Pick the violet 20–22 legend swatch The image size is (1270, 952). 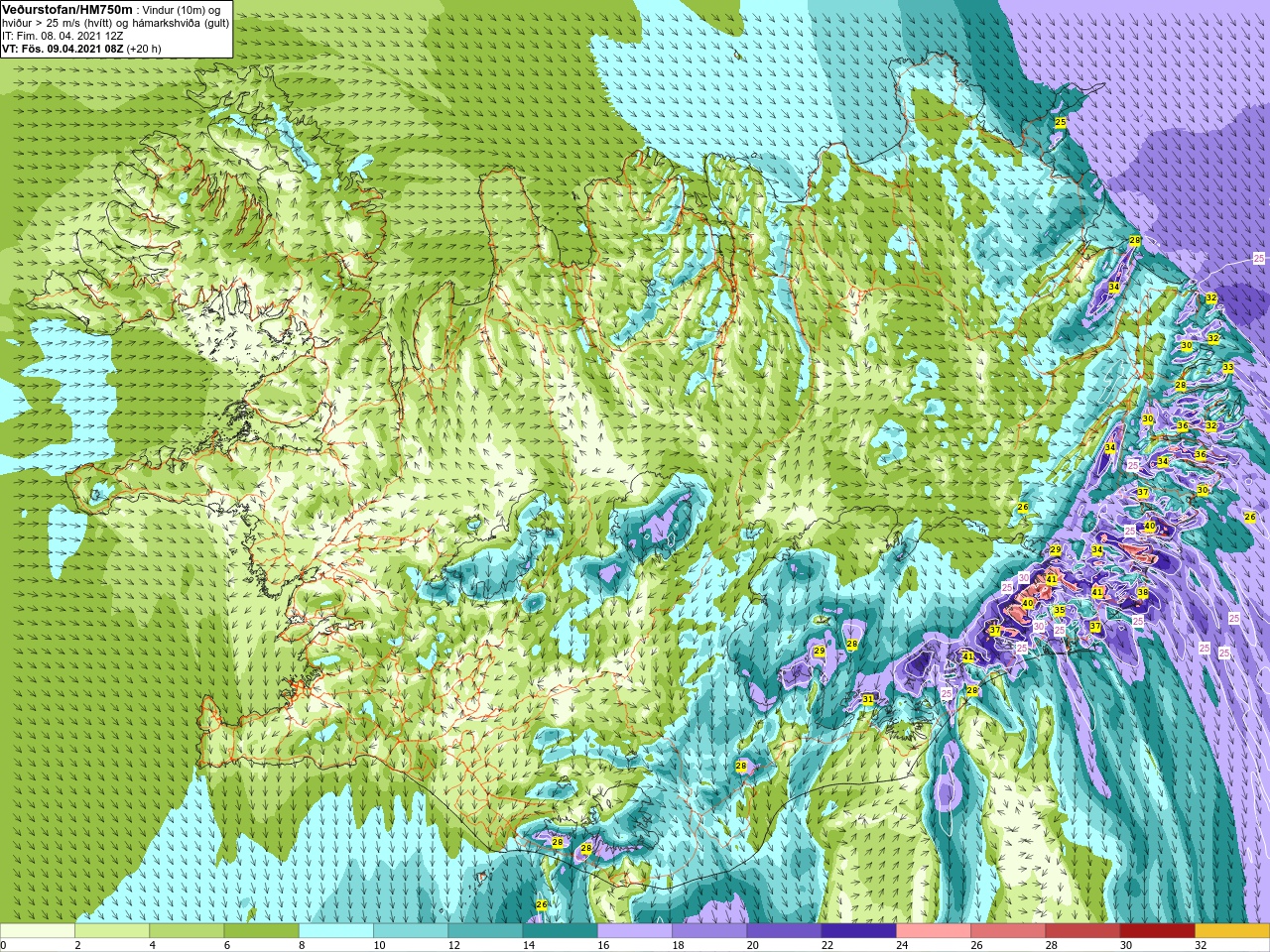click(x=785, y=931)
